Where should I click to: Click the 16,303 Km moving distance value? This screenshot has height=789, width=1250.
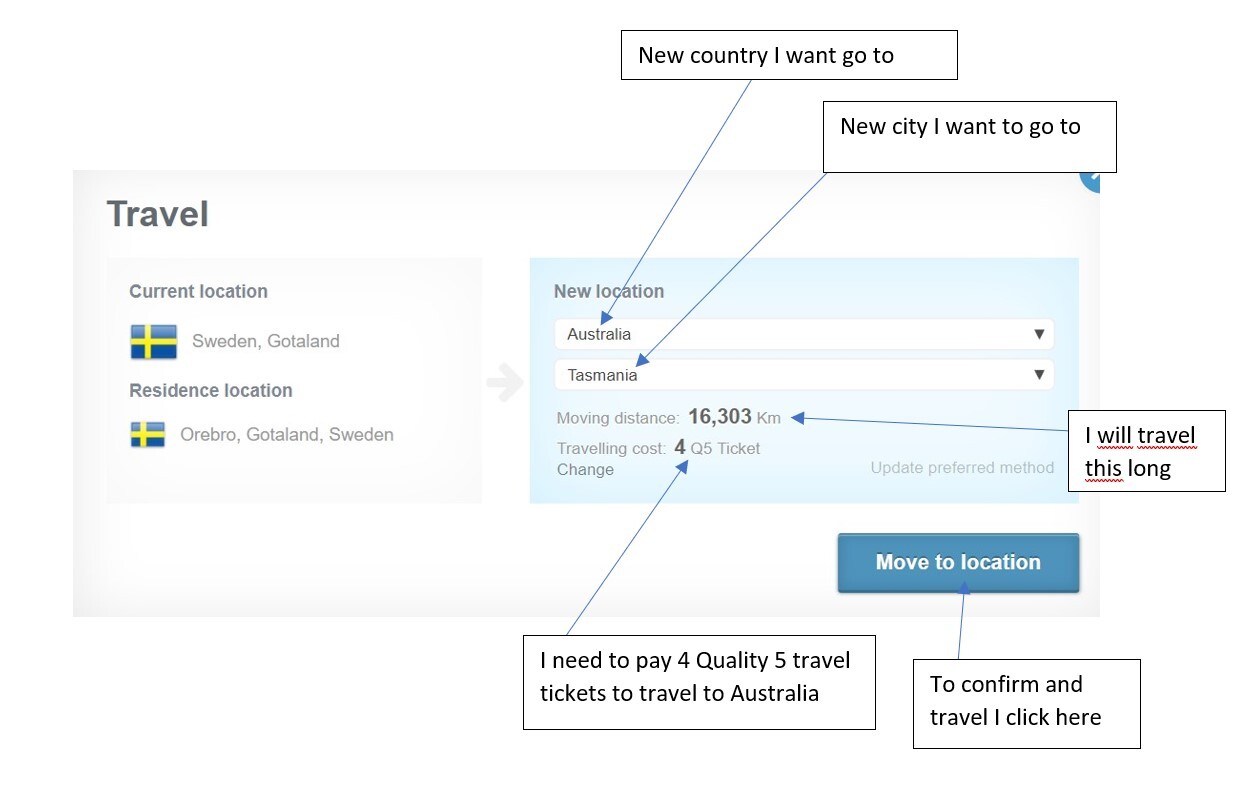coord(733,417)
